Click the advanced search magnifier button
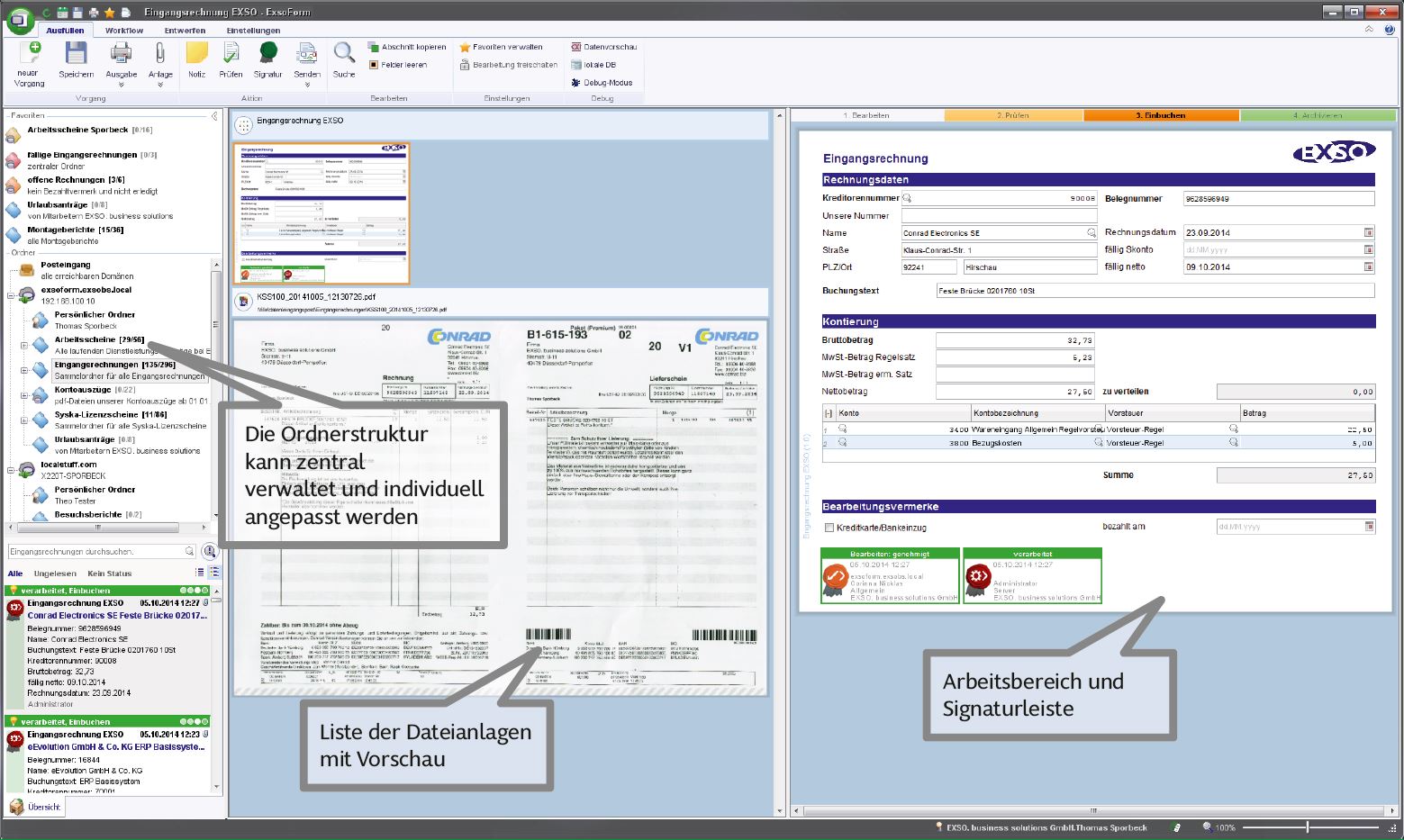The width and height of the screenshot is (1404, 840). (x=209, y=551)
